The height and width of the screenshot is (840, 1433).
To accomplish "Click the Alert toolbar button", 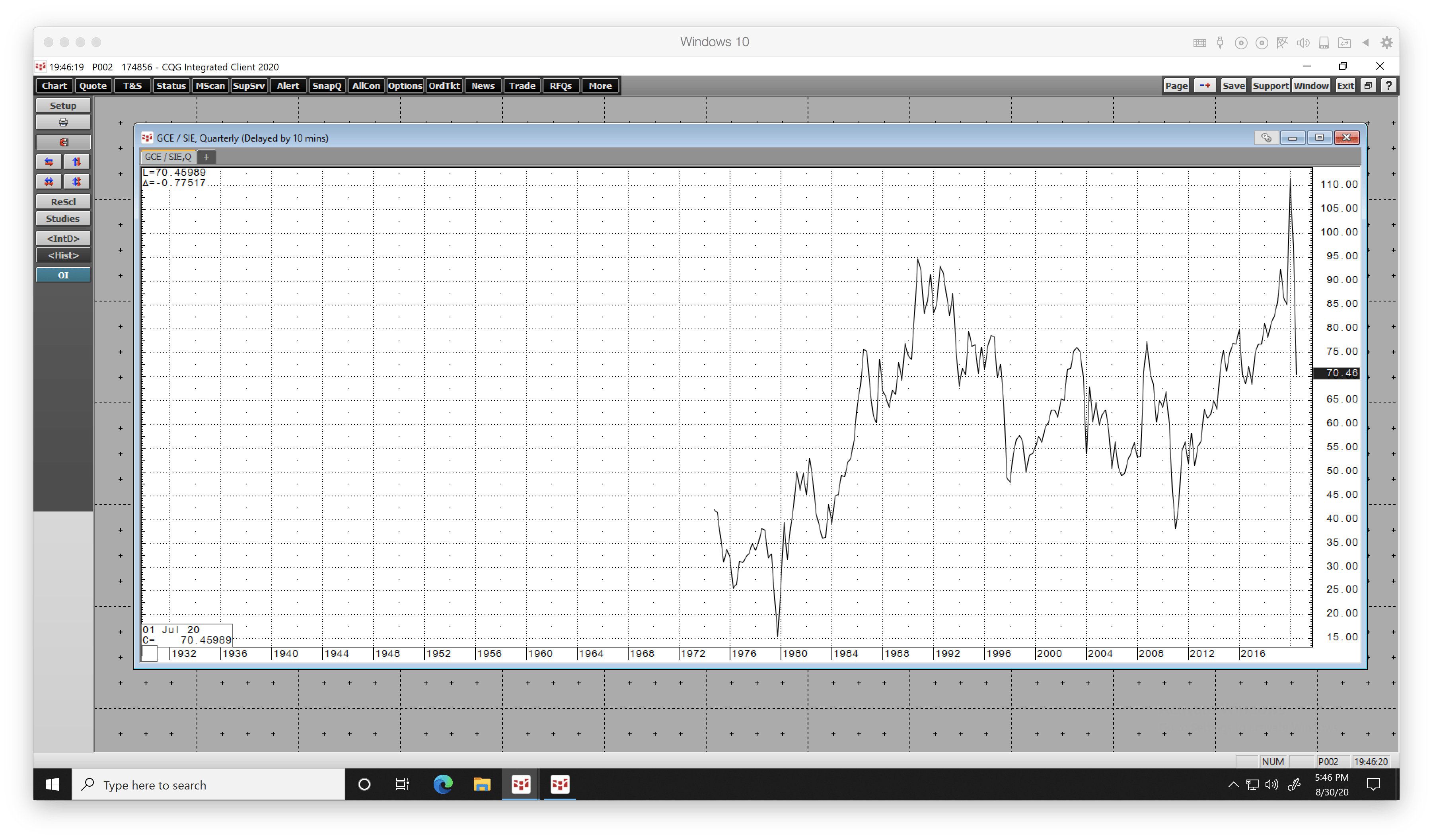I will [288, 86].
